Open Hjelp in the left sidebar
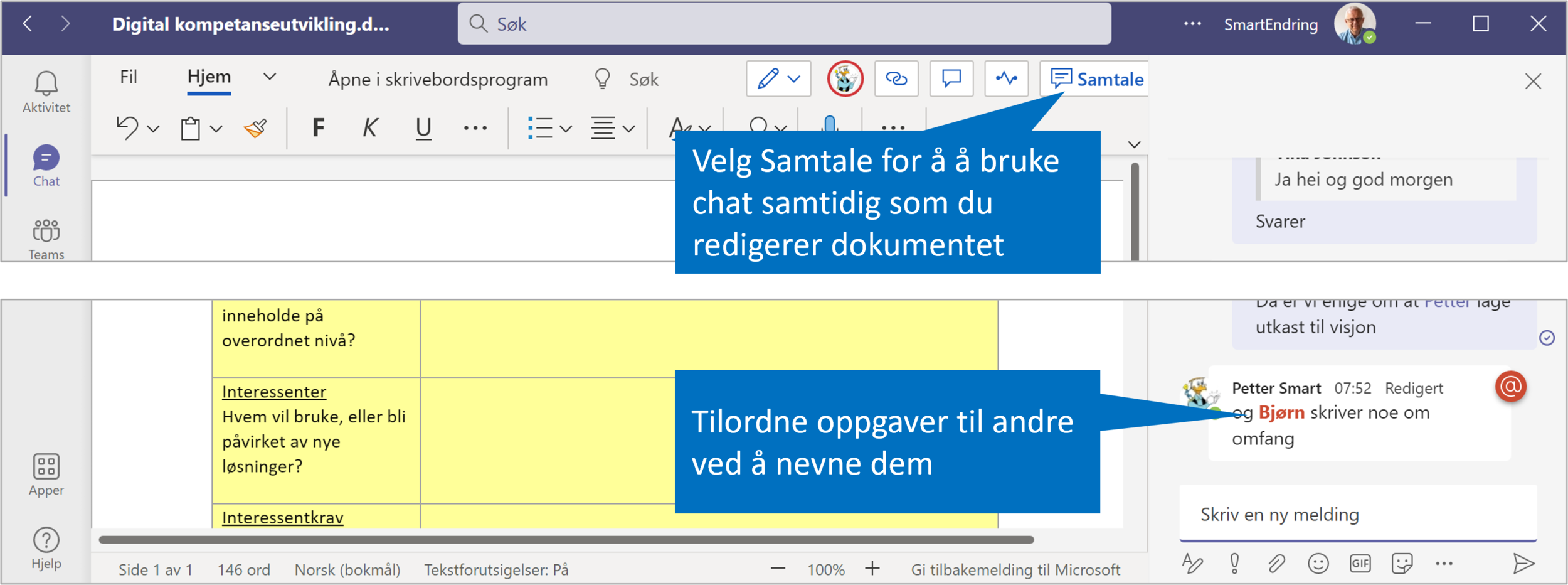1568x585 pixels. pyautogui.click(x=46, y=549)
